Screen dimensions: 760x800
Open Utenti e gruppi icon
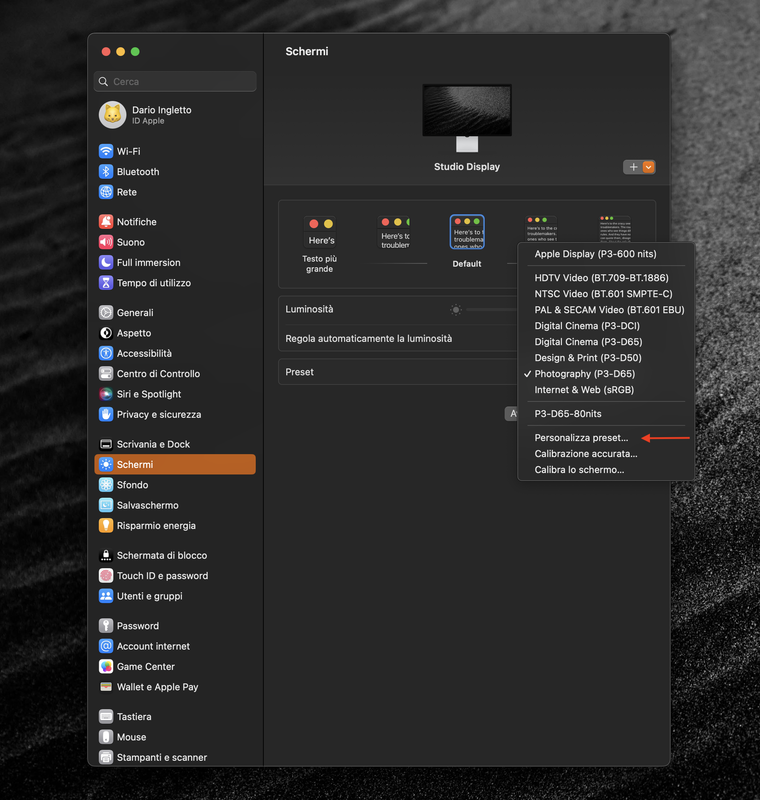[x=106, y=596]
